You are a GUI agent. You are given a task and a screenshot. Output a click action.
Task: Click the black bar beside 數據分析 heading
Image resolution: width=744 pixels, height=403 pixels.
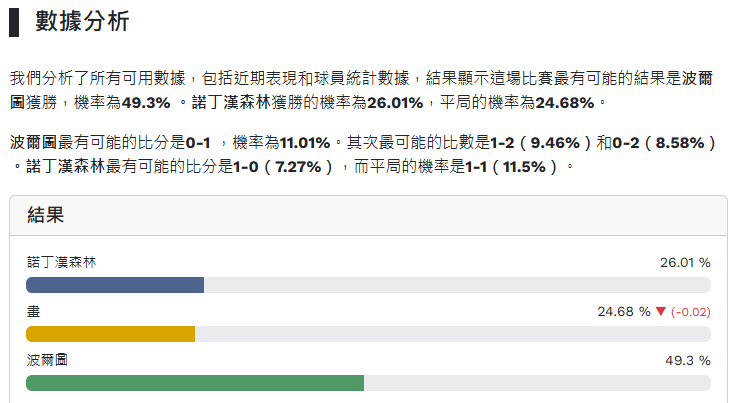click(x=15, y=22)
